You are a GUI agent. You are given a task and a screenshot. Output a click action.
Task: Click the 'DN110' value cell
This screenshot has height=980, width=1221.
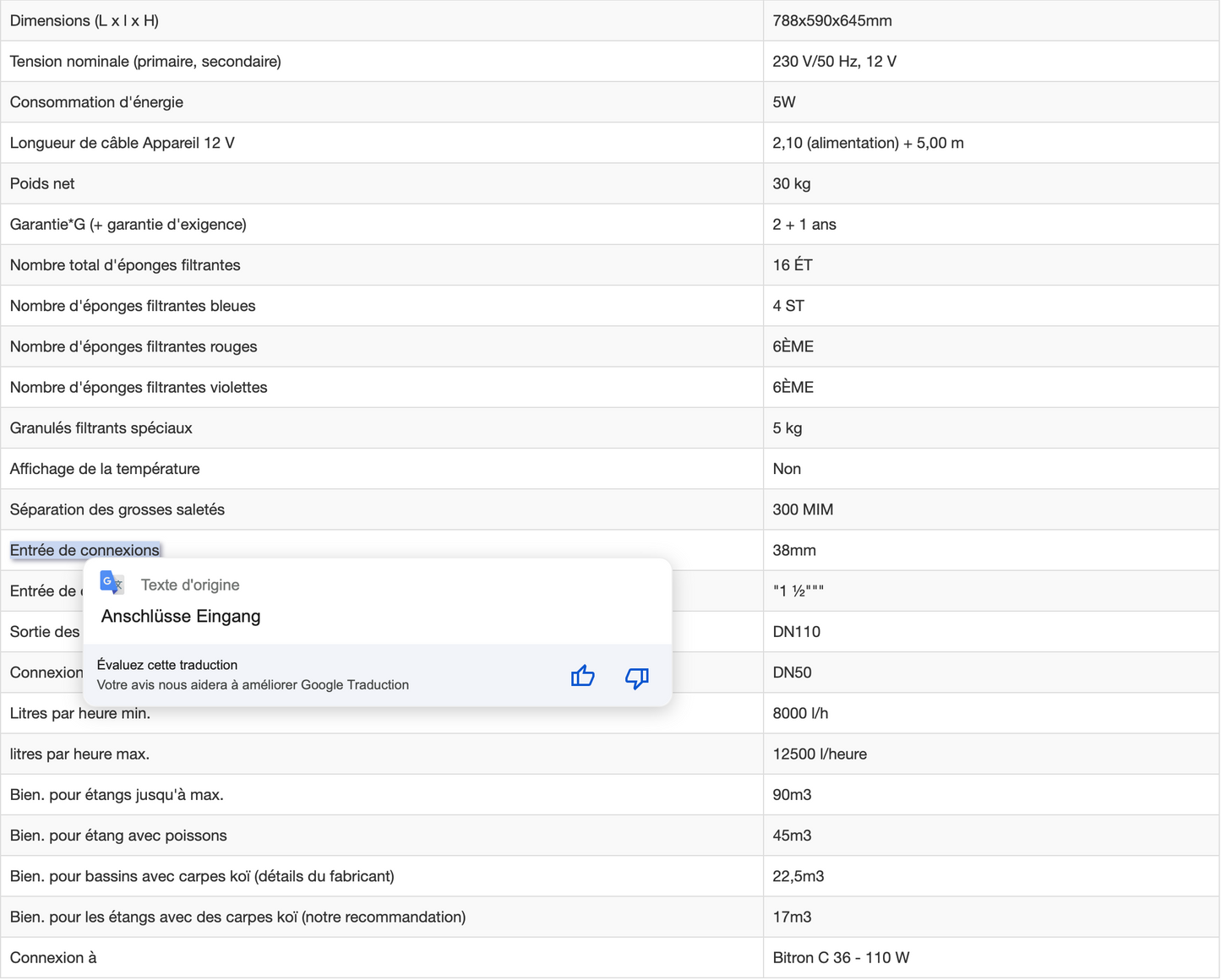click(x=797, y=632)
